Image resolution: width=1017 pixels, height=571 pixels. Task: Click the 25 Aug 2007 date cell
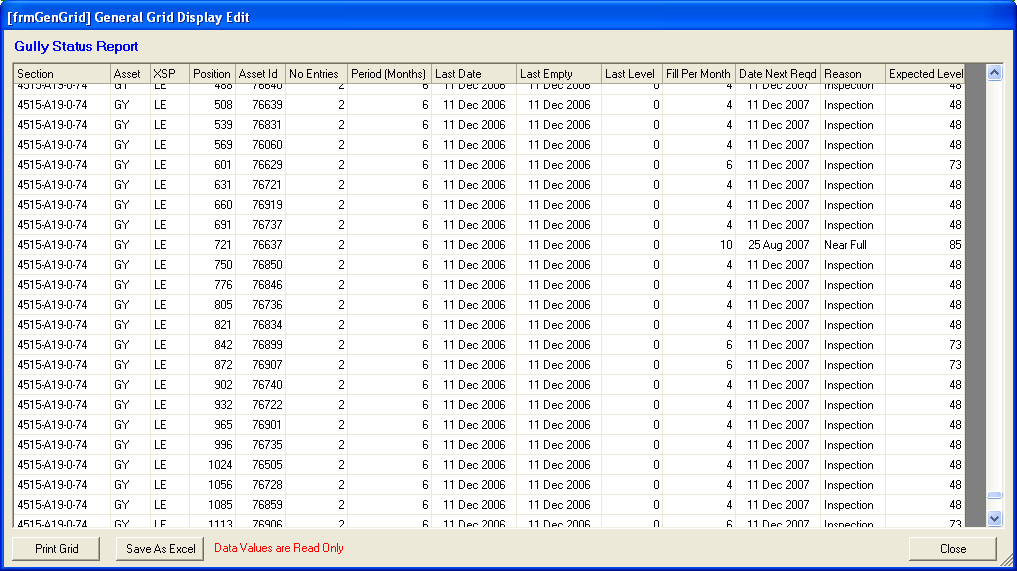(x=778, y=245)
